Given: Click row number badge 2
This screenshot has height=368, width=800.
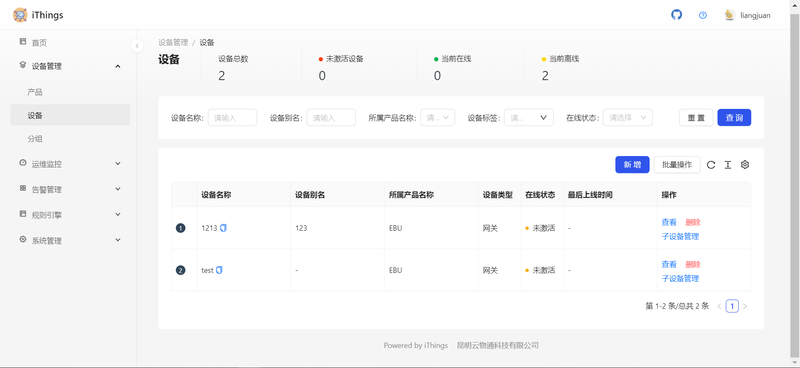Looking at the screenshot, I should coord(181,271).
